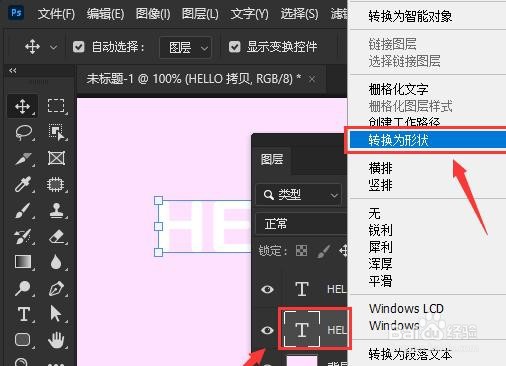Select the History Brush tool
Image resolution: width=506 pixels, height=366 pixels.
[23, 236]
